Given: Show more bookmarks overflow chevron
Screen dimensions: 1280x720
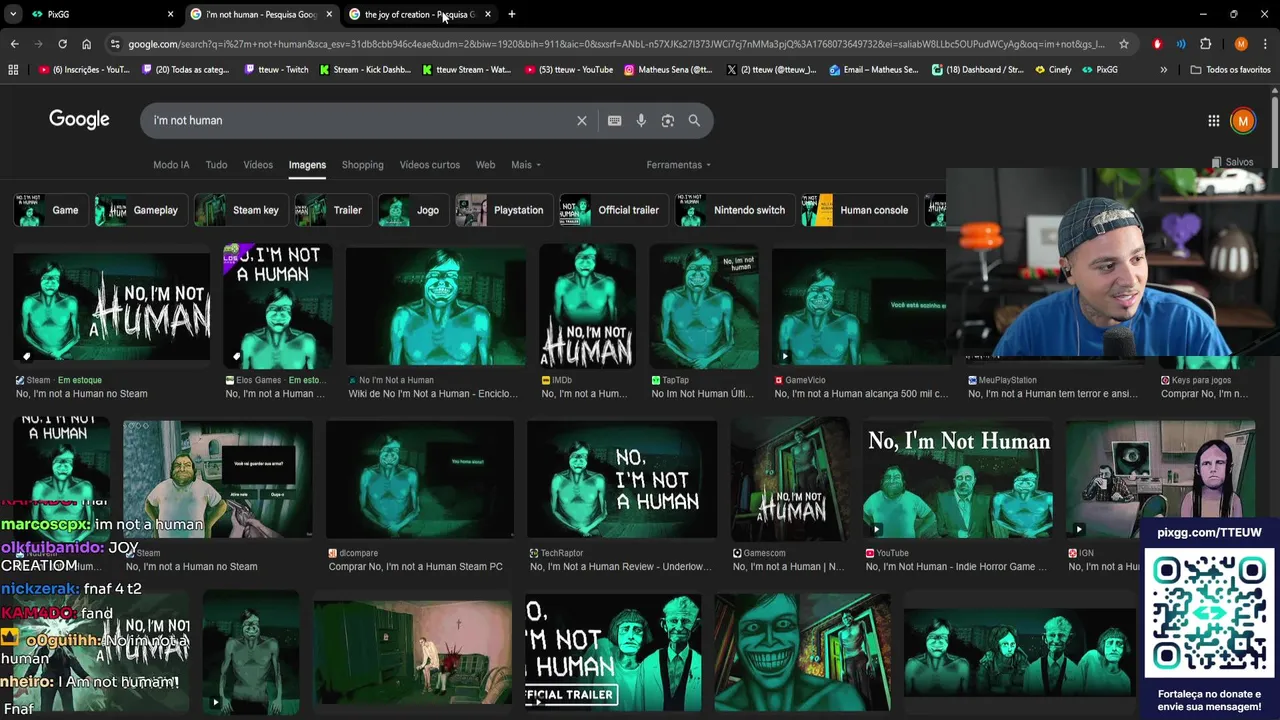Looking at the screenshot, I should pos(1163,70).
